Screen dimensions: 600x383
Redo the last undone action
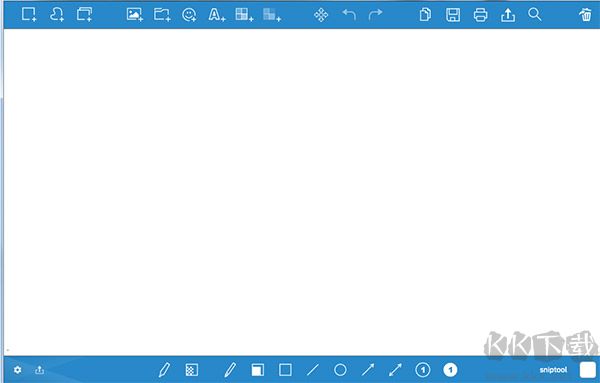pyautogui.click(x=375, y=15)
